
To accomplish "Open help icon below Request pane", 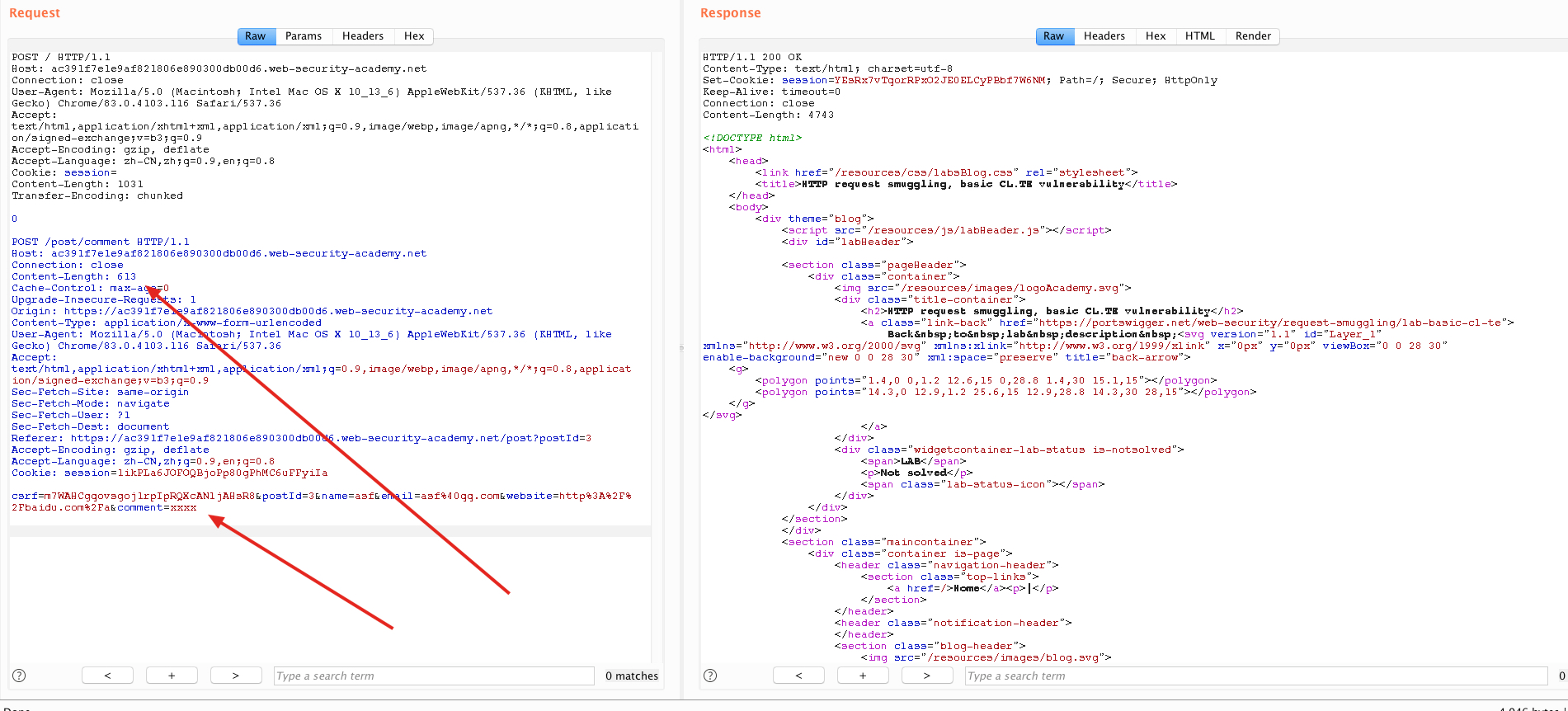I will click(19, 676).
